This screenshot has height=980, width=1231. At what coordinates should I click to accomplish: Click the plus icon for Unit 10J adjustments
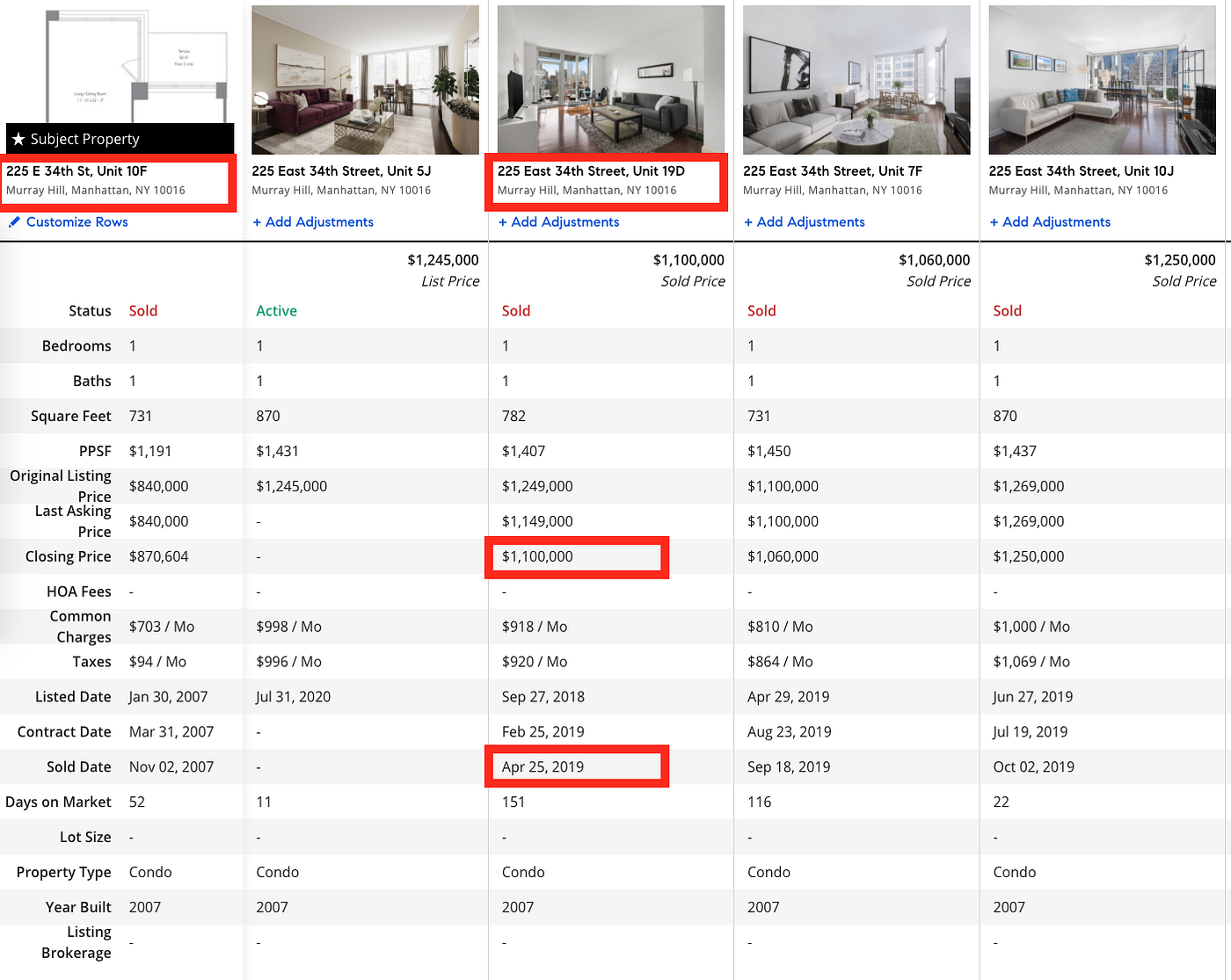[x=994, y=221]
